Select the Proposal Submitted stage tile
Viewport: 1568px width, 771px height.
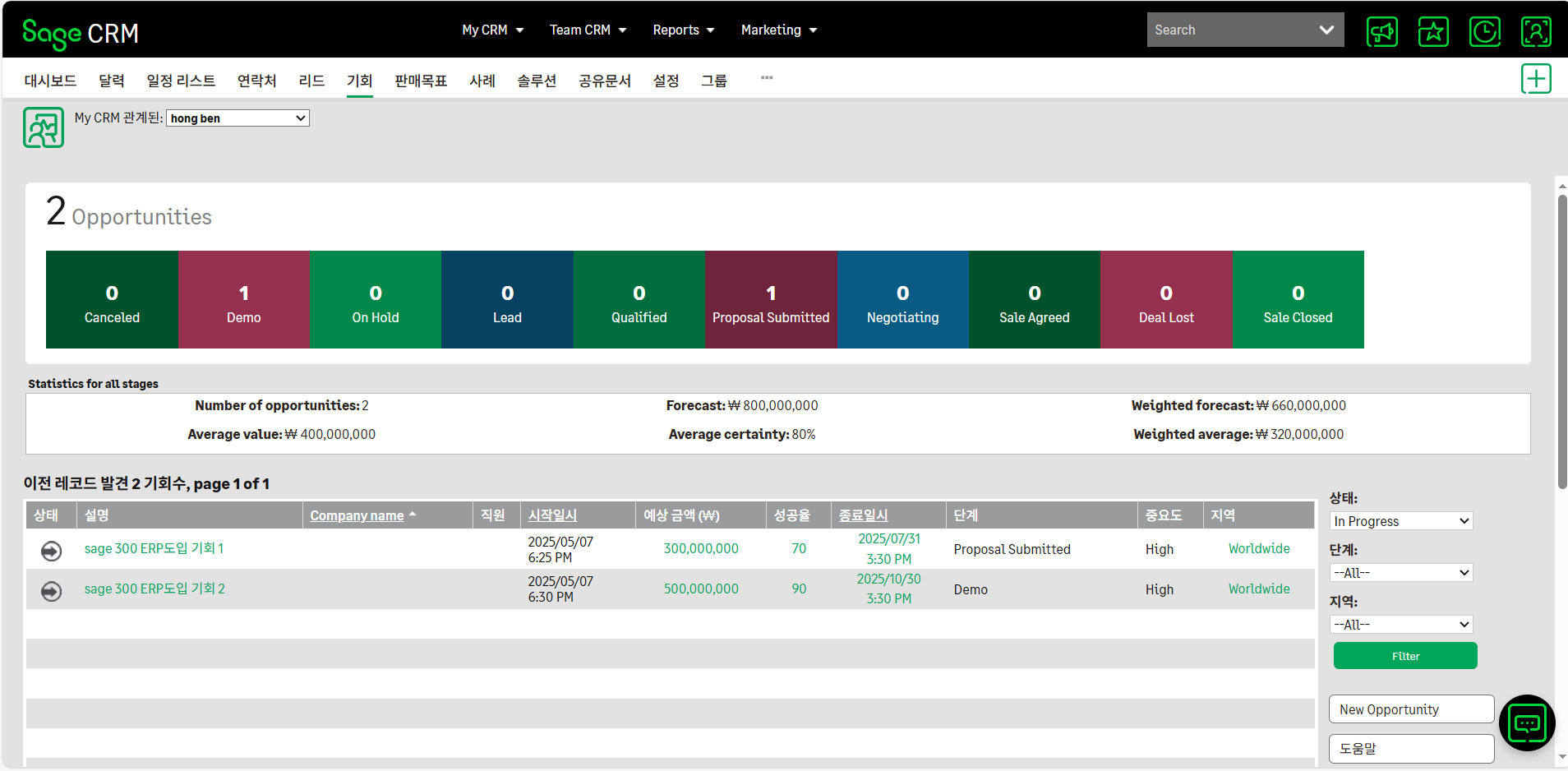(770, 300)
